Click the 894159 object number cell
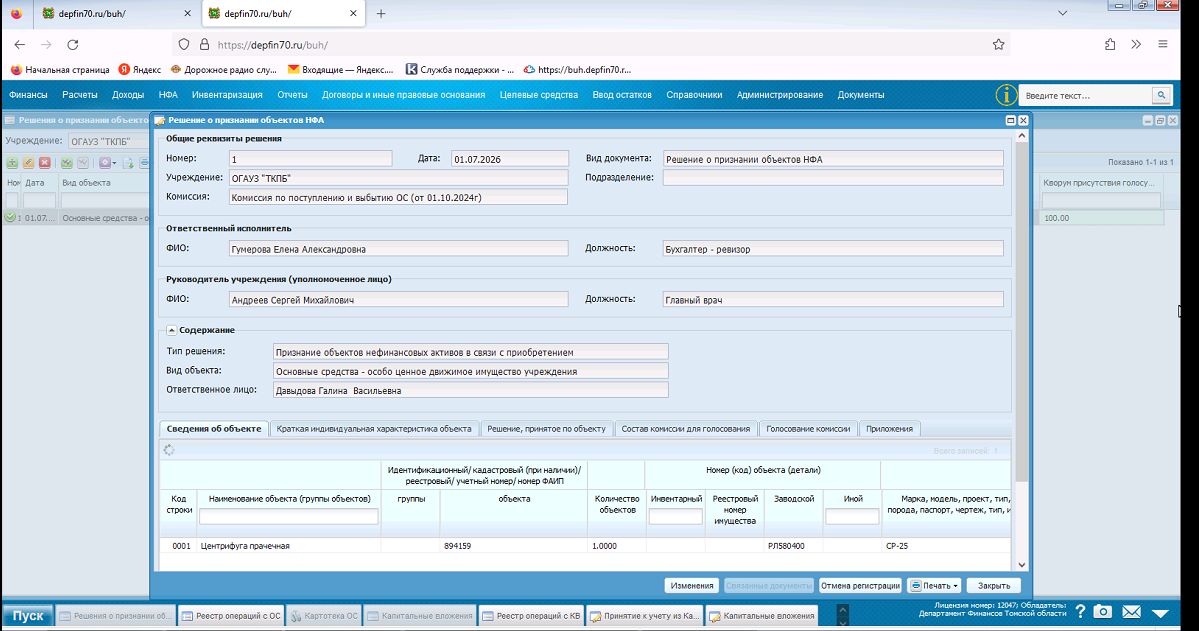 [514, 546]
